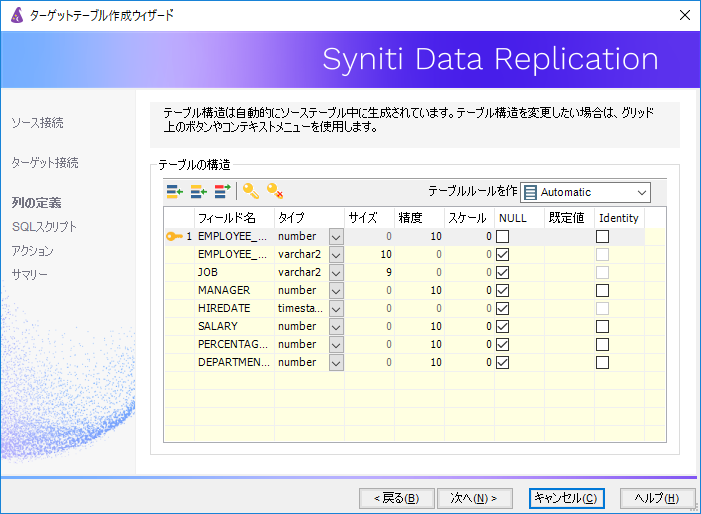Go to the アクション wizard step

[32, 251]
